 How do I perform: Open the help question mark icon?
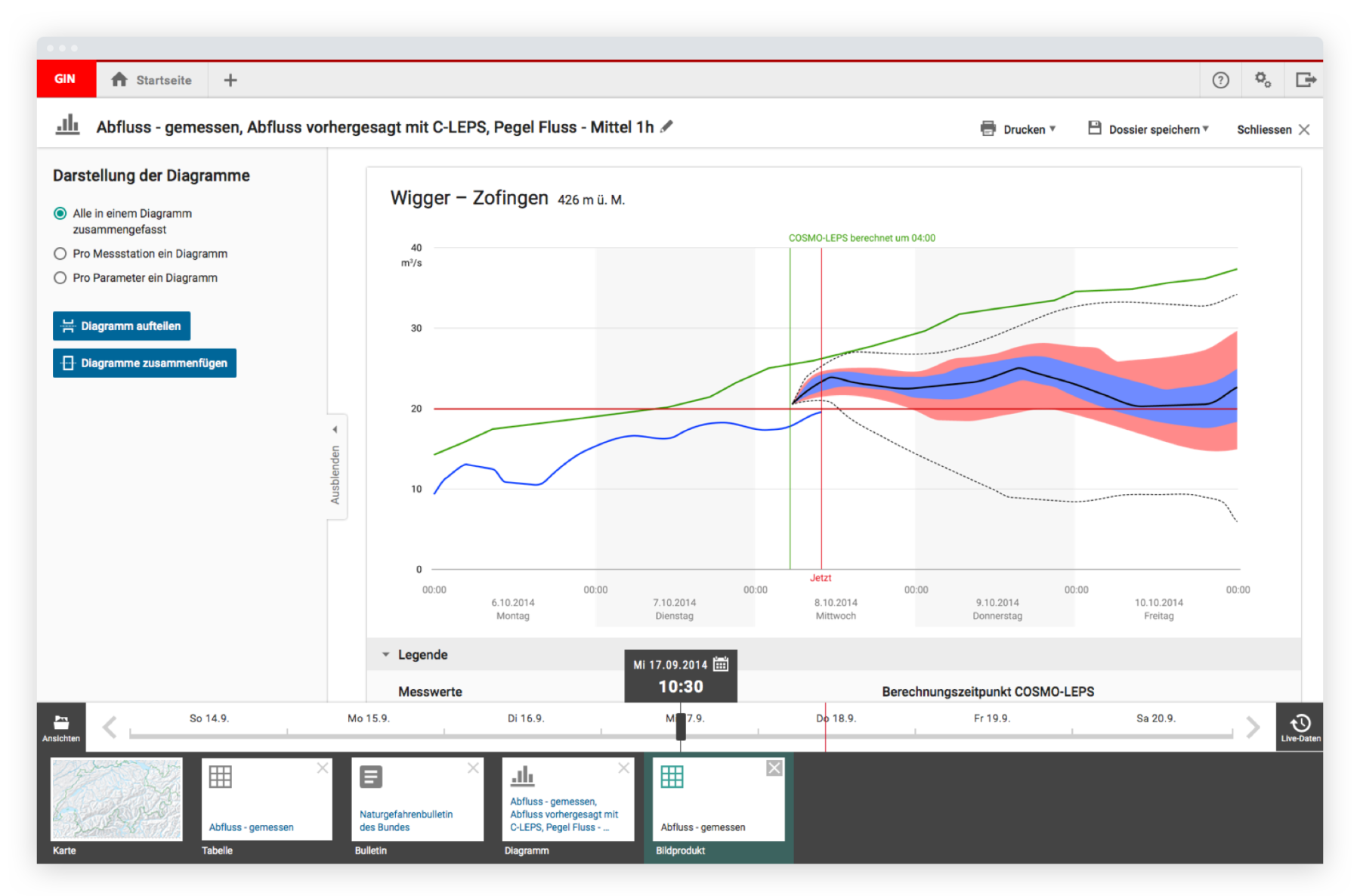(x=1220, y=79)
